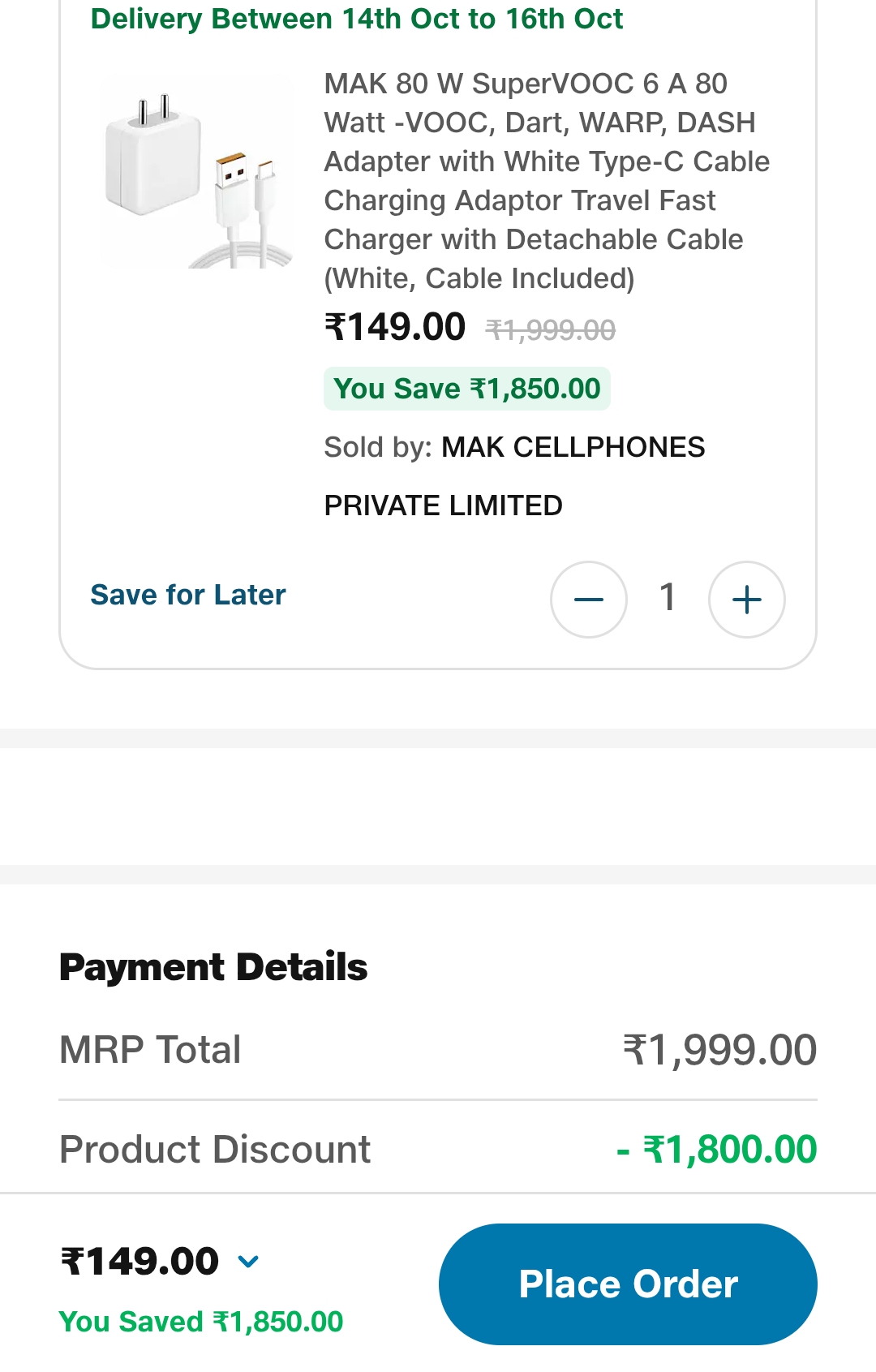This screenshot has height=1372, width=876.
Task: Click the quantity number between the steppers
Action: click(x=668, y=598)
